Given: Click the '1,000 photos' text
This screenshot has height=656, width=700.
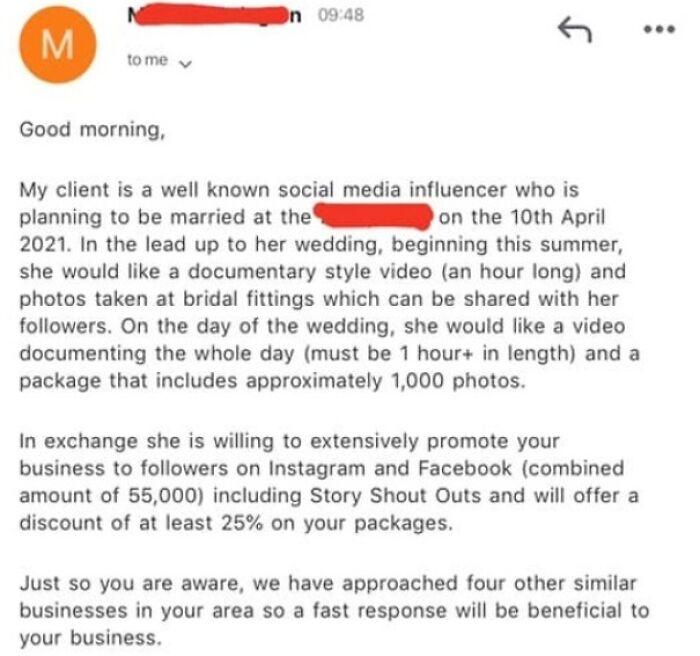Looking at the screenshot, I should point(457,381).
